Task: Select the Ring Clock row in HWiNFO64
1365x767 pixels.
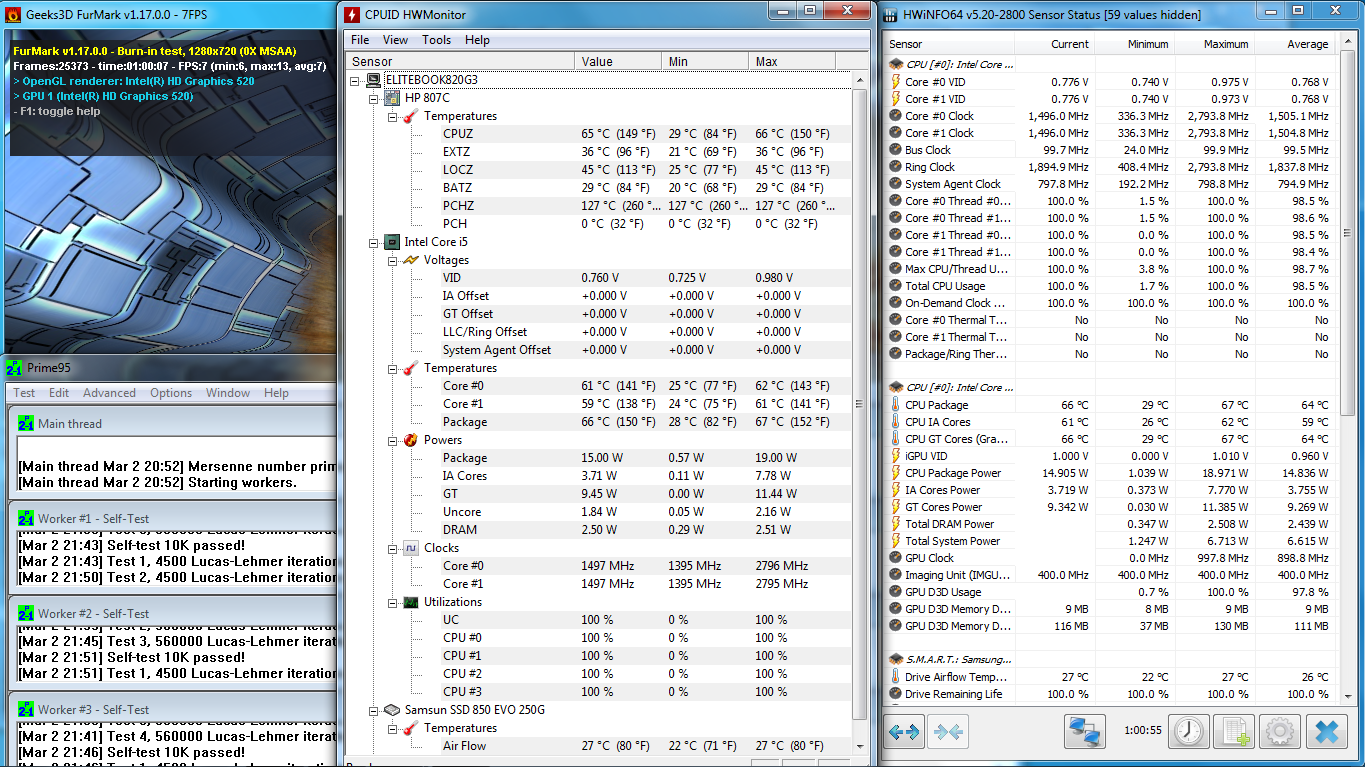Action: (x=1110, y=167)
